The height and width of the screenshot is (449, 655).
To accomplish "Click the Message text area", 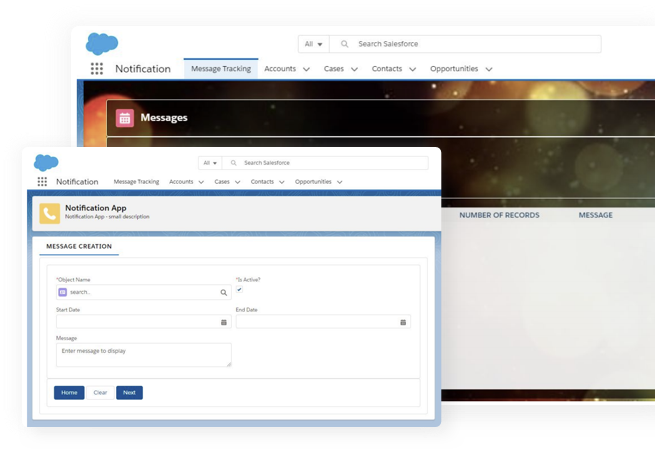I will (143, 355).
